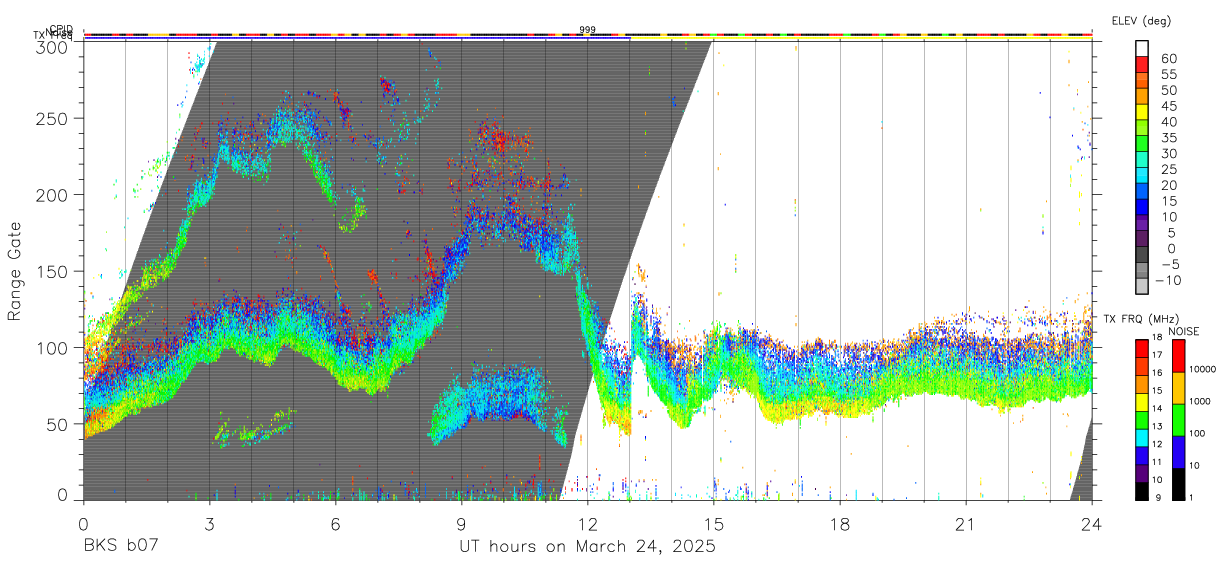Click the BKS b07 radar beam label
The image size is (1228, 567).
[x=121, y=546]
